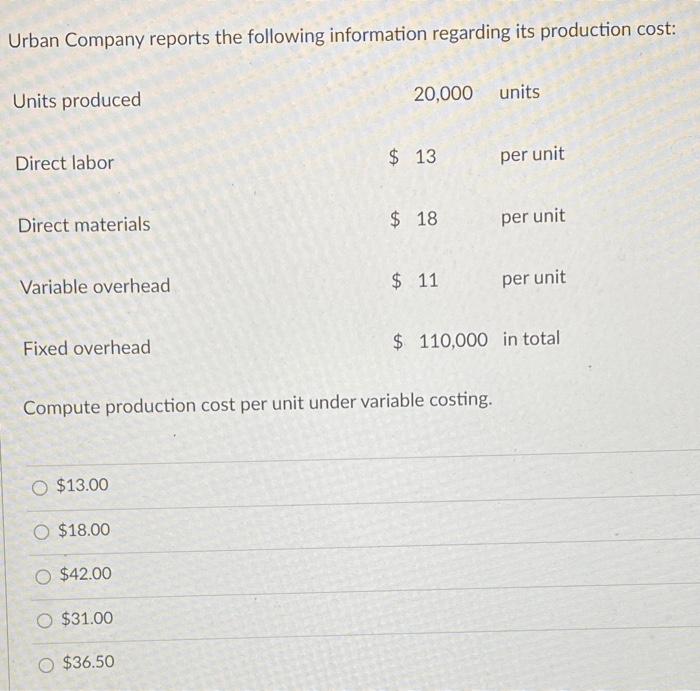Click the Direct materials row label
Image resolution: width=700 pixels, height=691 pixels.
(84, 225)
